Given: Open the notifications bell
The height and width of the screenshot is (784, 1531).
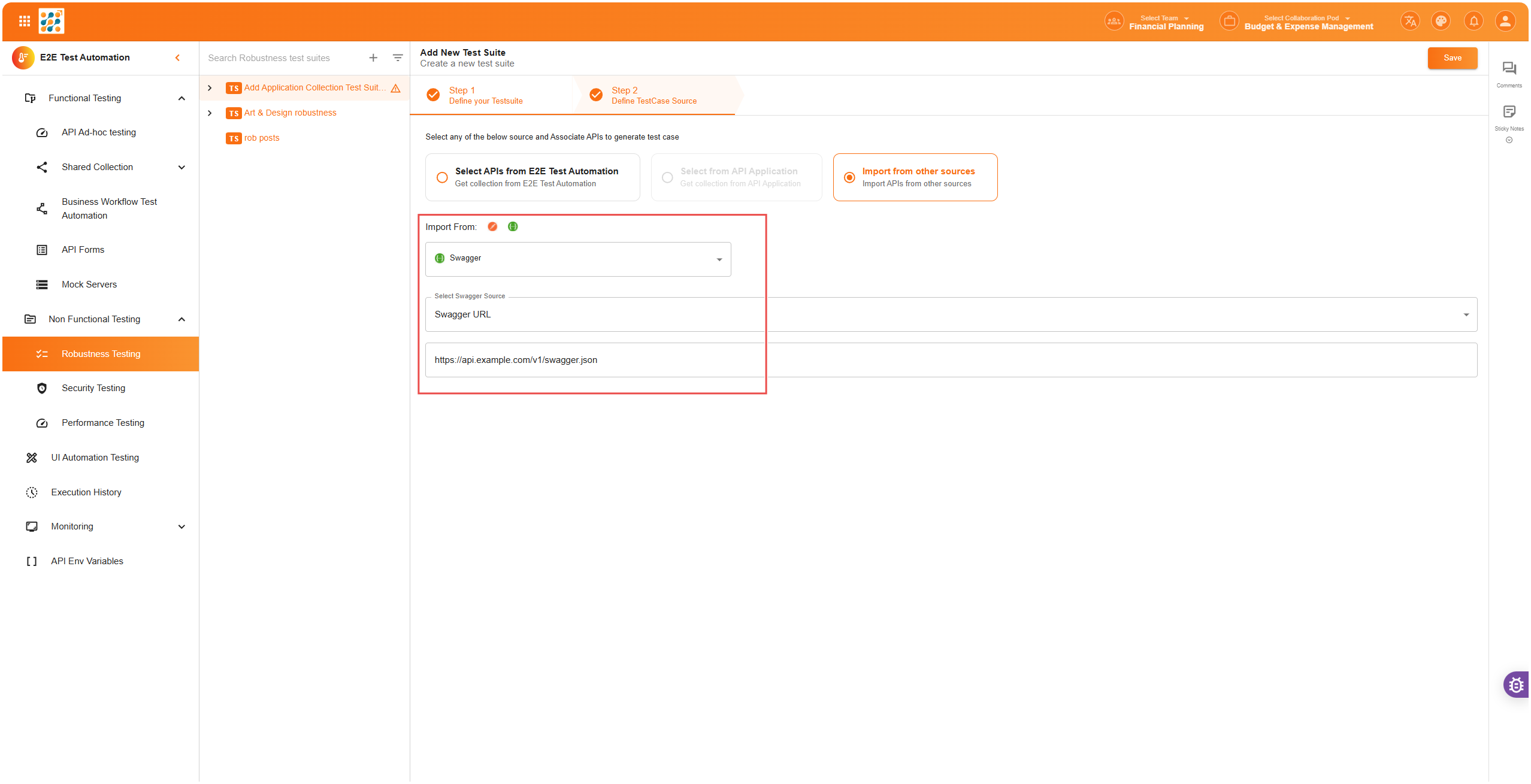Looking at the screenshot, I should 1473,22.
